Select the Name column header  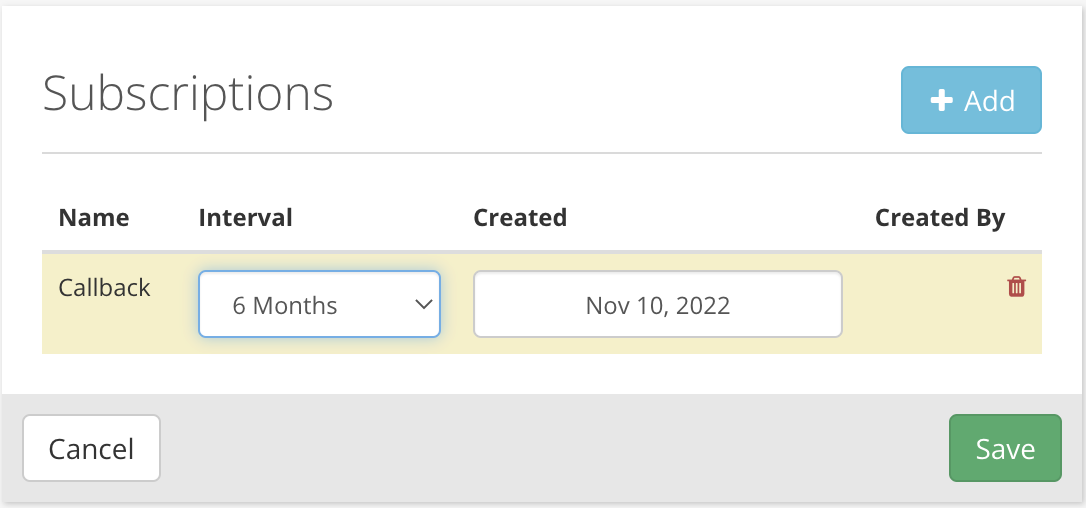[94, 218]
